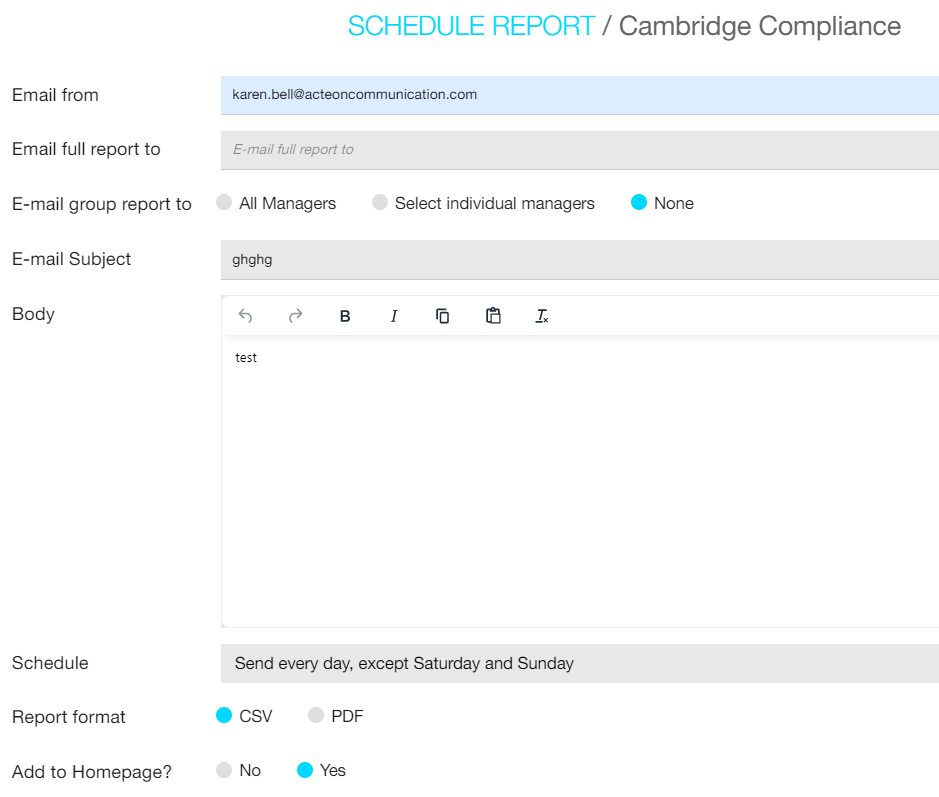
Task: Click the paste clipboard icon
Action: [x=493, y=316]
